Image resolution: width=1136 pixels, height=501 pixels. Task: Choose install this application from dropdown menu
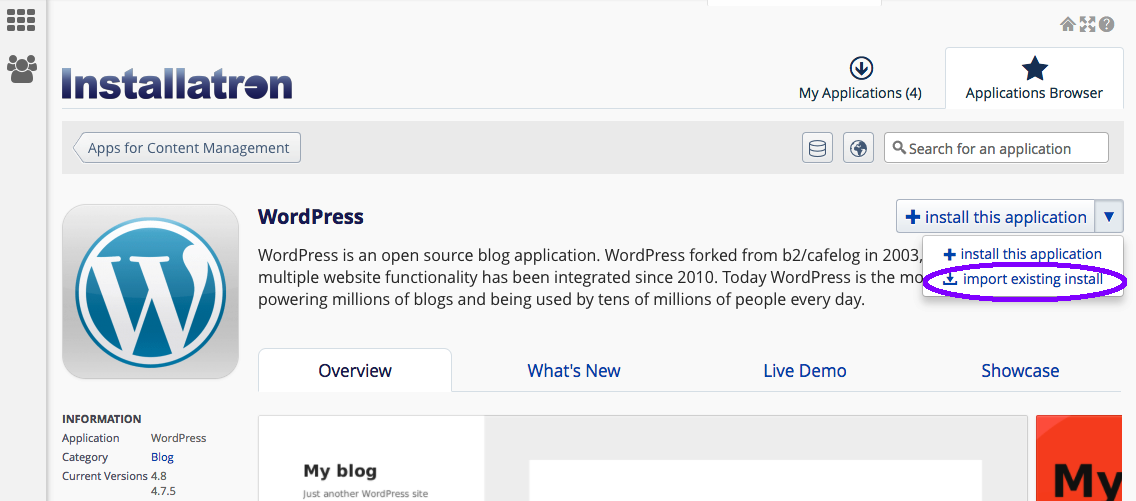[x=1022, y=254]
